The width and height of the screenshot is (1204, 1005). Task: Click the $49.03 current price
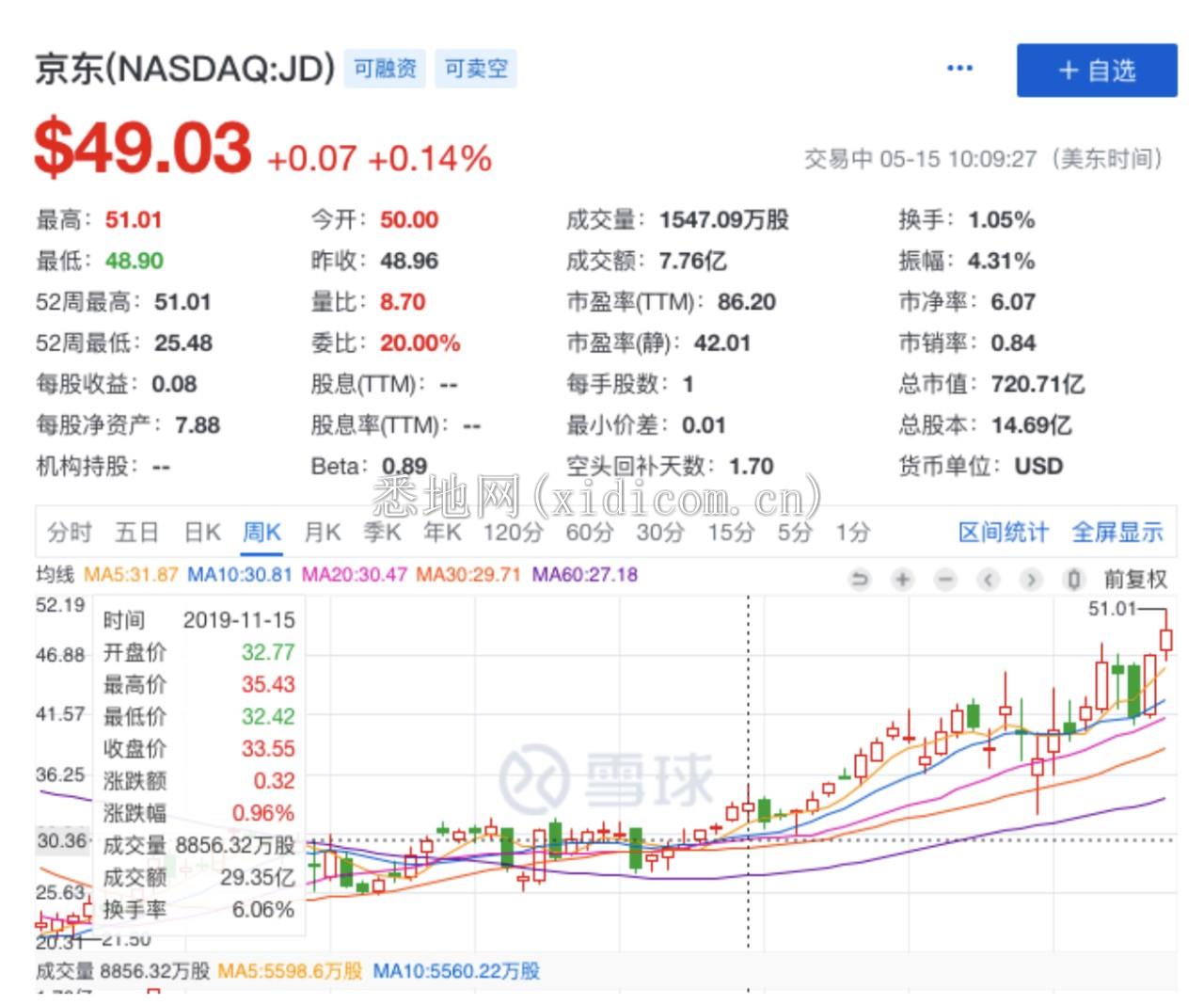143,149
